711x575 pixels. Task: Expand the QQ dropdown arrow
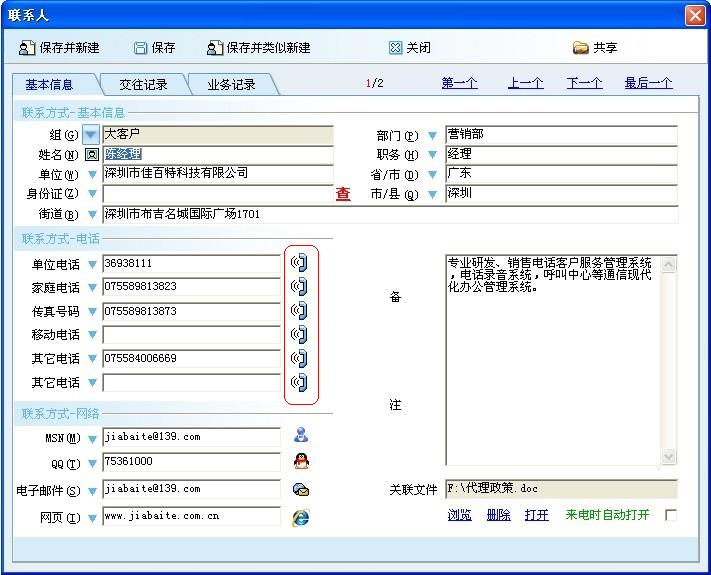tap(92, 464)
